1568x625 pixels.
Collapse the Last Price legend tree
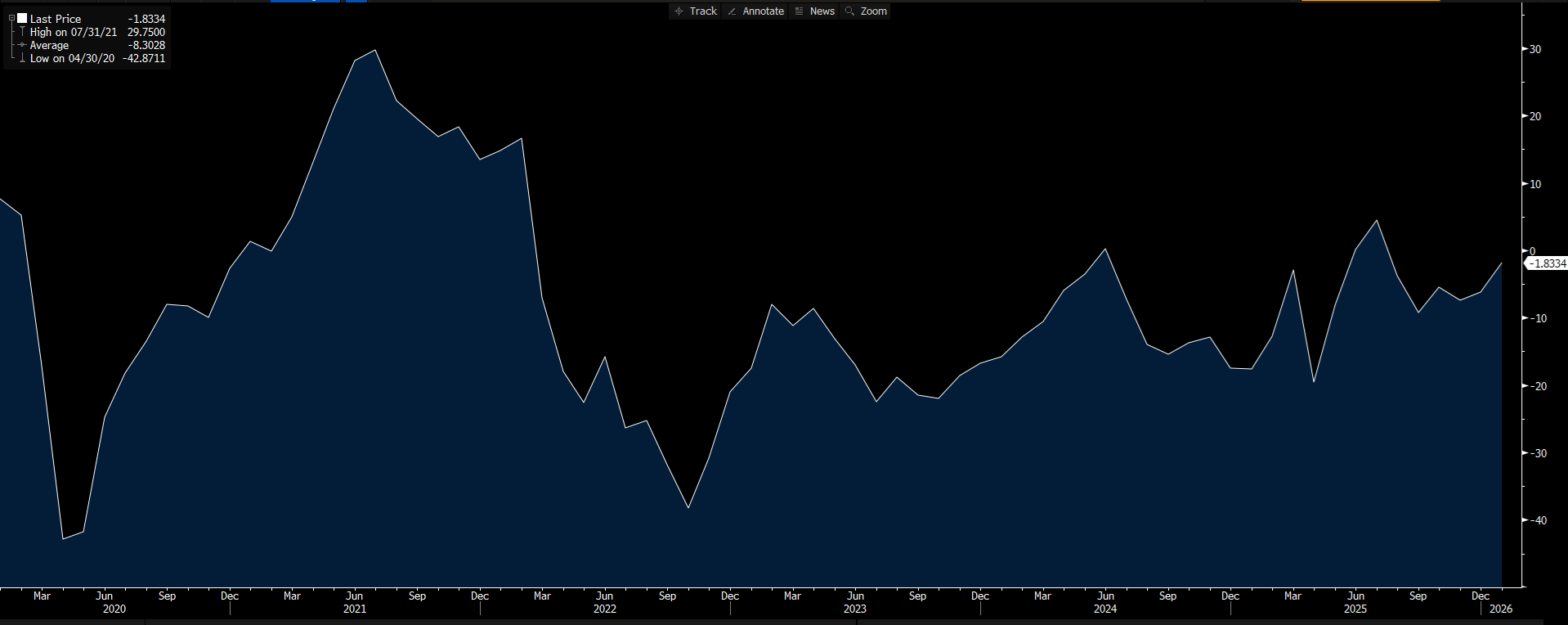(x=11, y=18)
